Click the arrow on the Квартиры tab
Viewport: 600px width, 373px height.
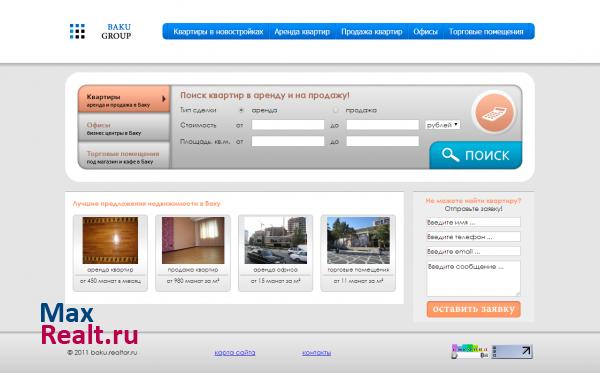164,99
